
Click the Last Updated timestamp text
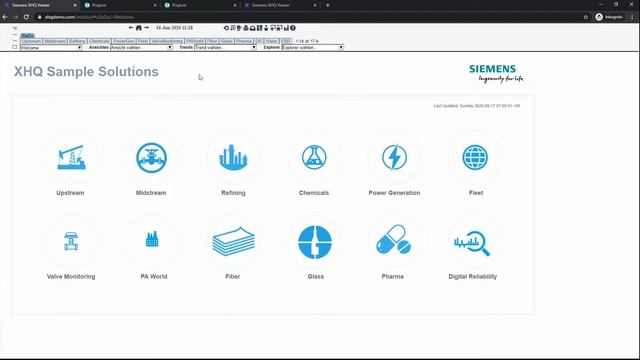477,106
